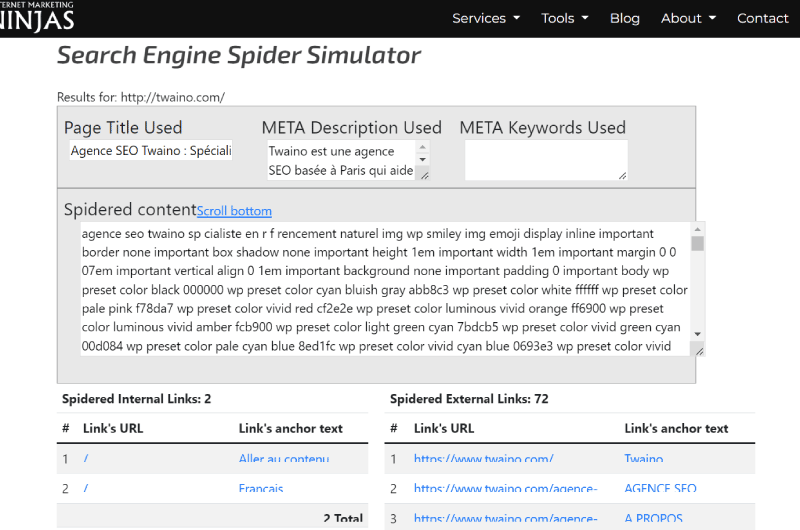Open the Services dropdown menu
This screenshot has width=800, height=530.
click(486, 18)
